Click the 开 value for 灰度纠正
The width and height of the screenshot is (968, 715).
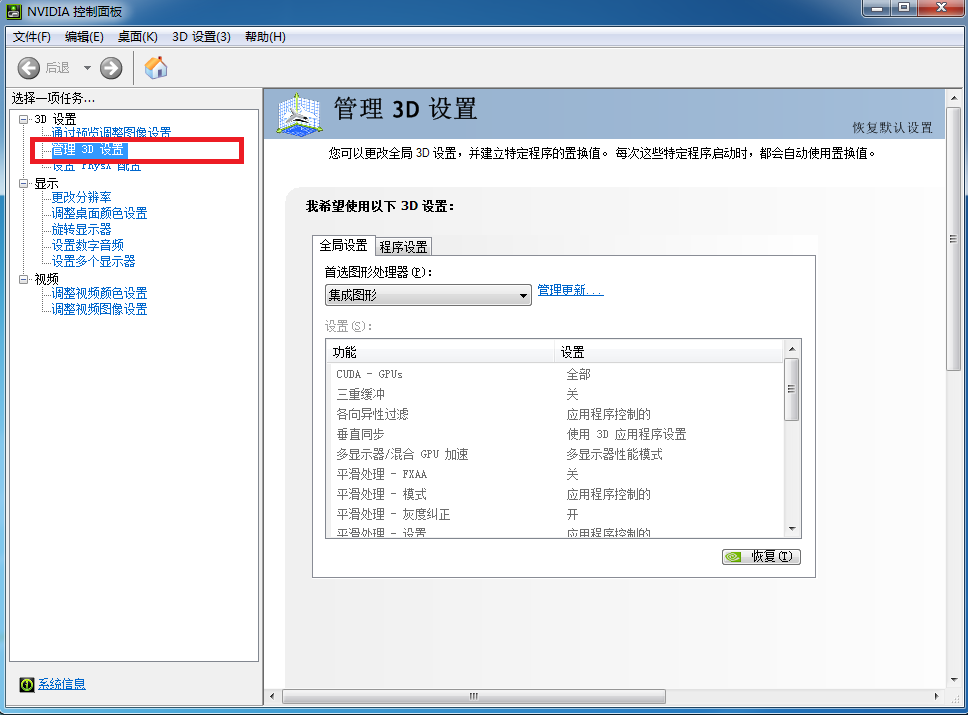click(x=572, y=514)
